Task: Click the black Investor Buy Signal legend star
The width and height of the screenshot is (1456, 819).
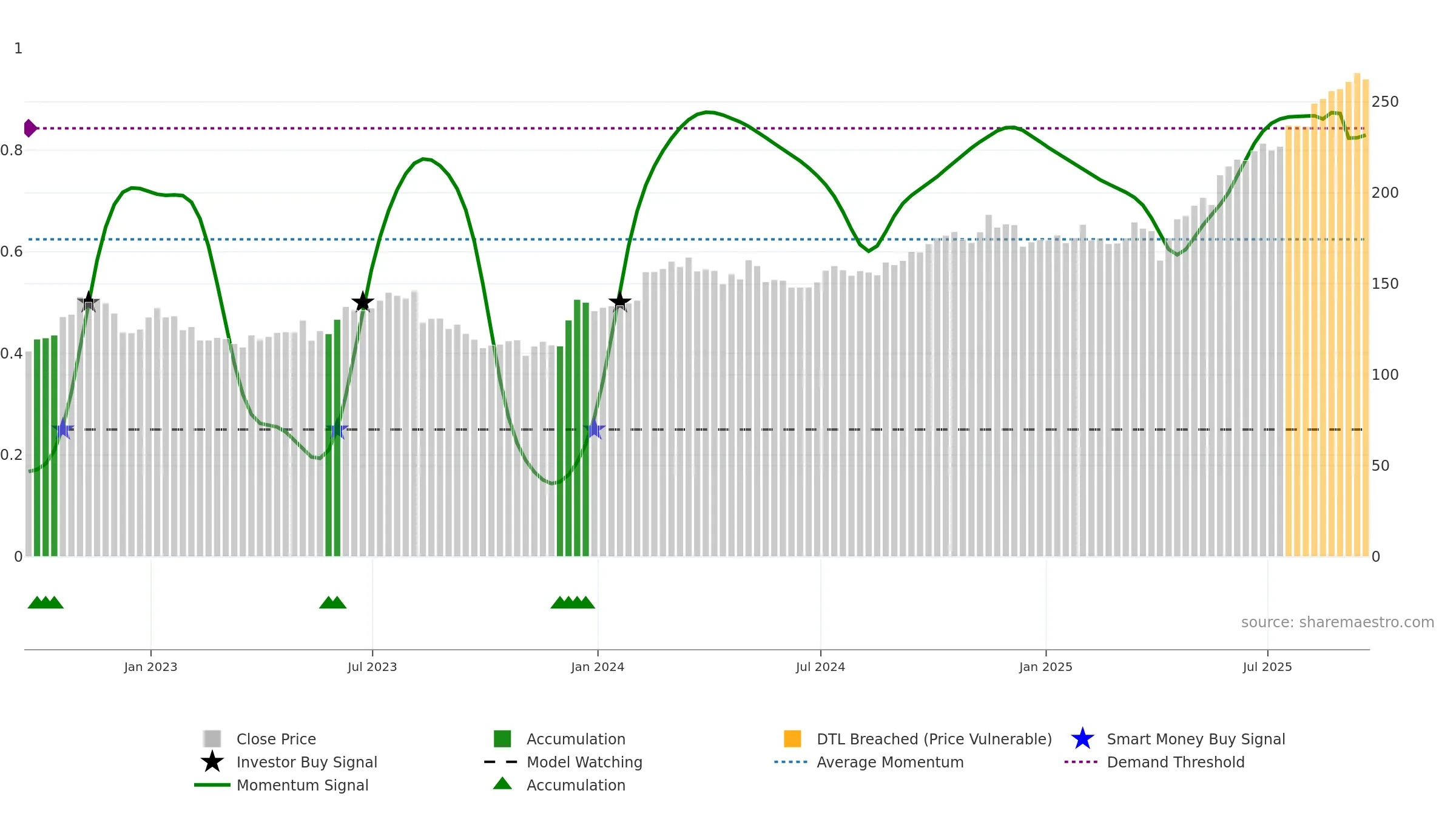Action: pos(212,762)
